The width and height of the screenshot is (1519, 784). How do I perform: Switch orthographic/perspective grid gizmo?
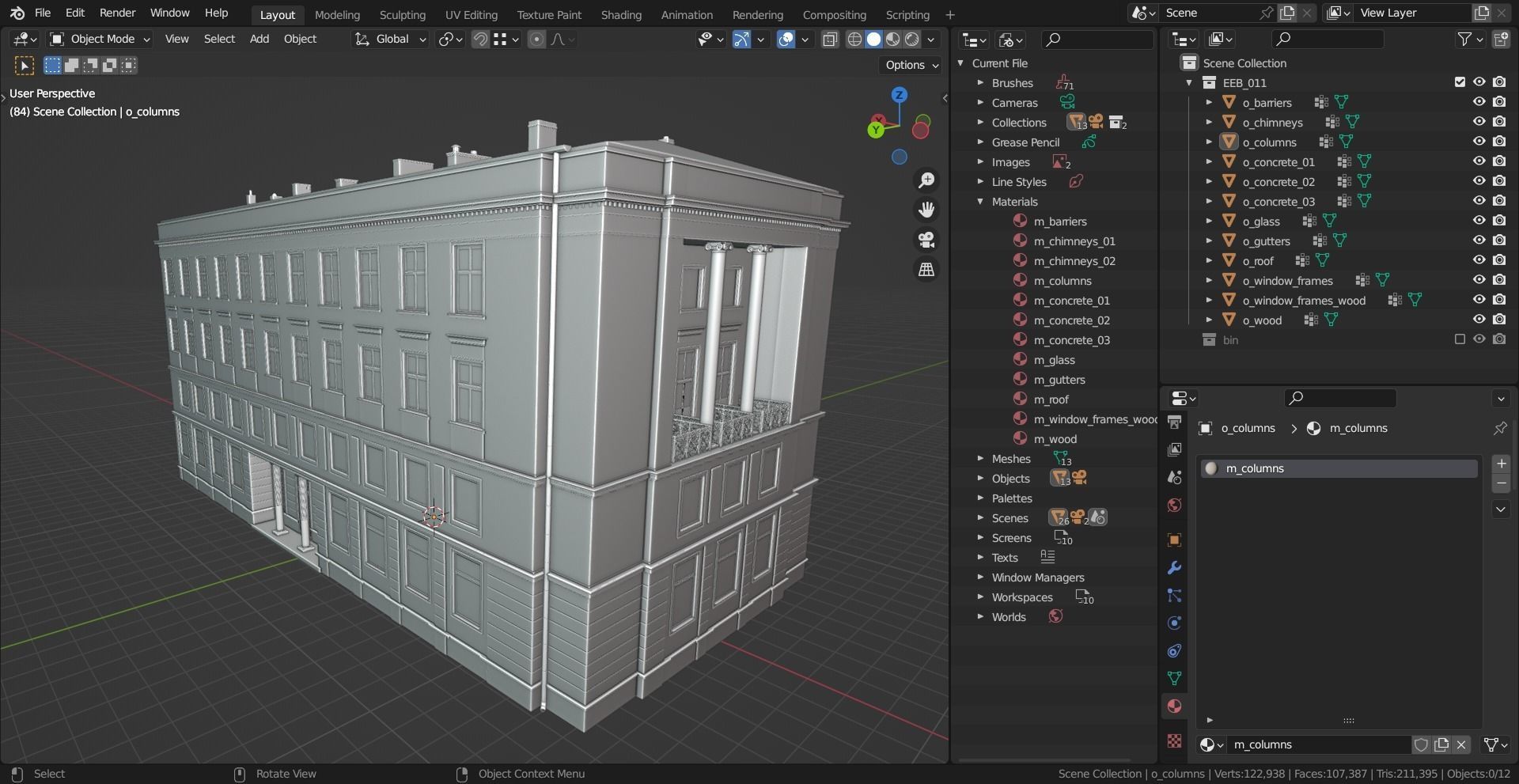pyautogui.click(x=926, y=270)
